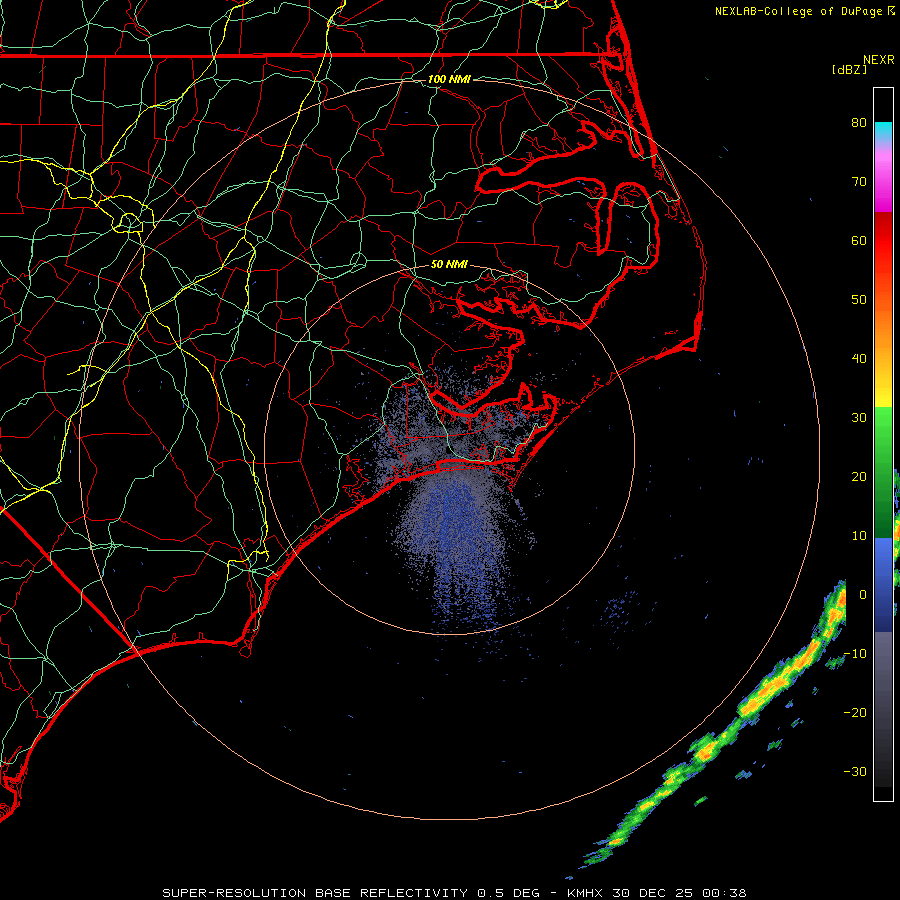Click the 50 NMI range ring label
This screenshot has height=900, width=900.
click(x=449, y=264)
